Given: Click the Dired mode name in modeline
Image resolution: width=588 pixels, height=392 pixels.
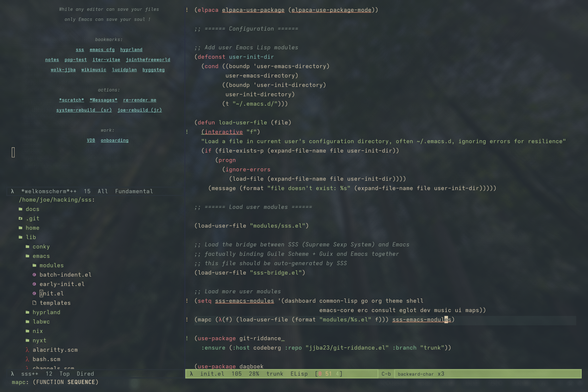Looking at the screenshot, I should [x=85, y=374].
